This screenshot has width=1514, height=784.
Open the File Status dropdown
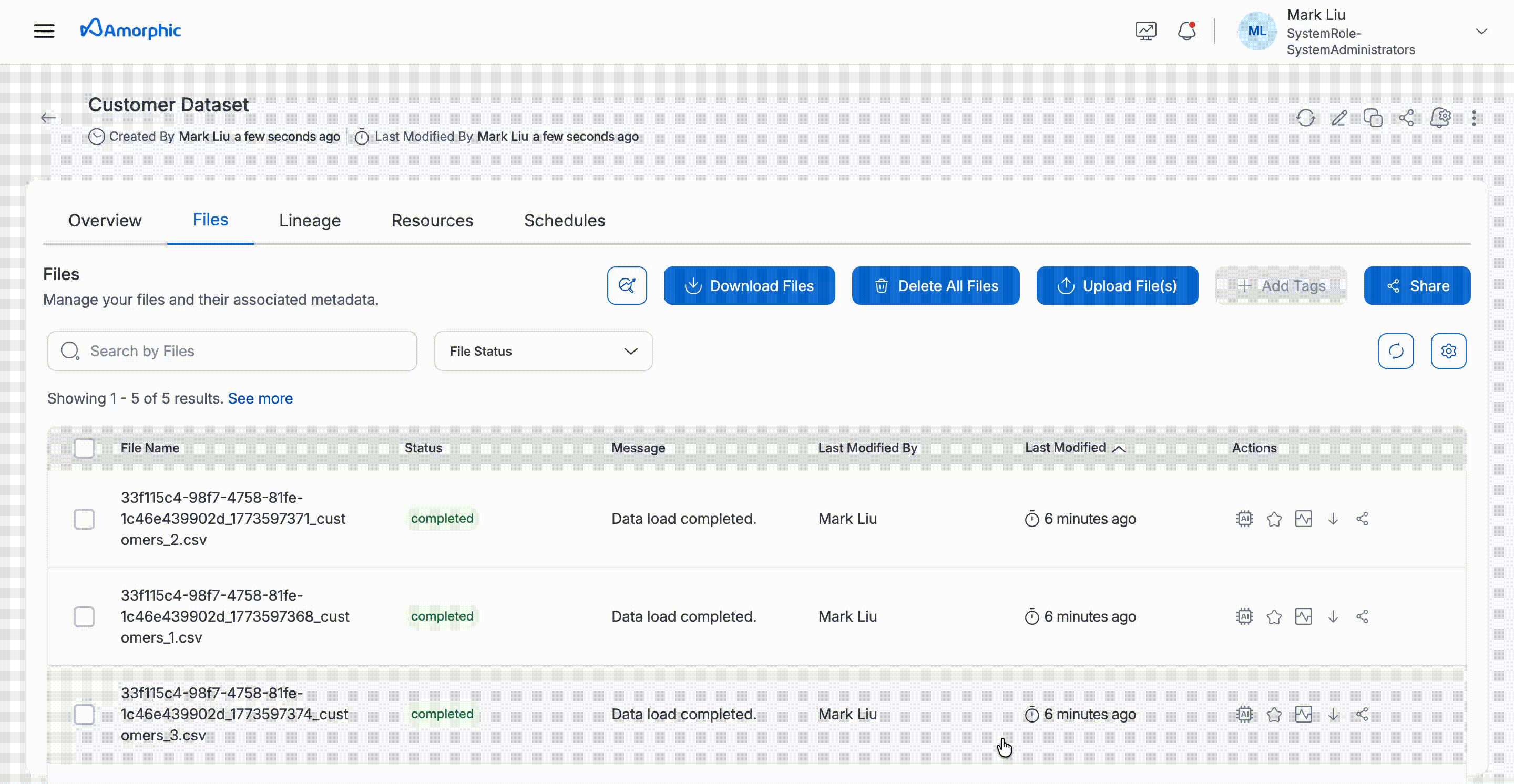pos(543,350)
